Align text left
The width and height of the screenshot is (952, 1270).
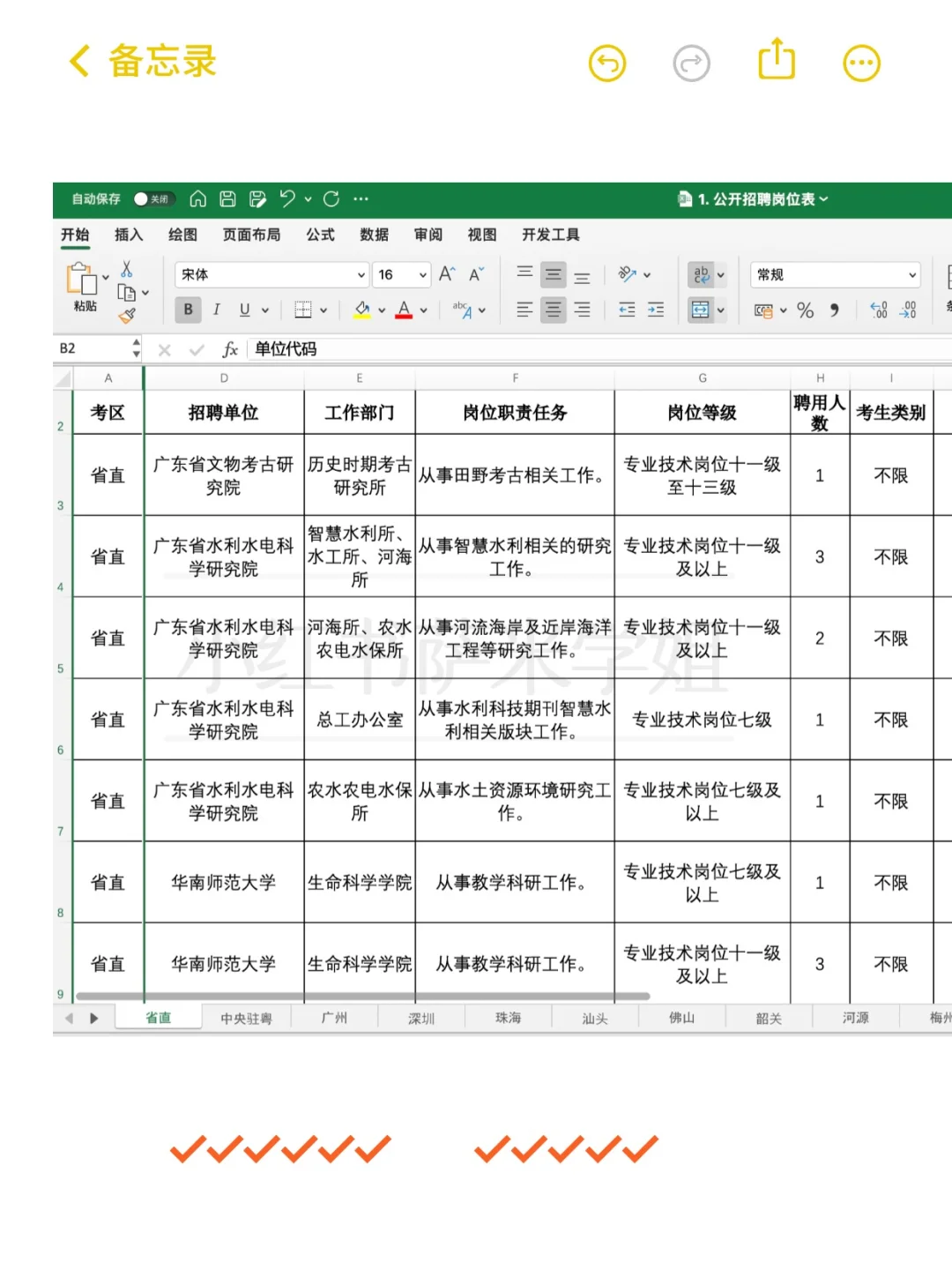[x=524, y=310]
